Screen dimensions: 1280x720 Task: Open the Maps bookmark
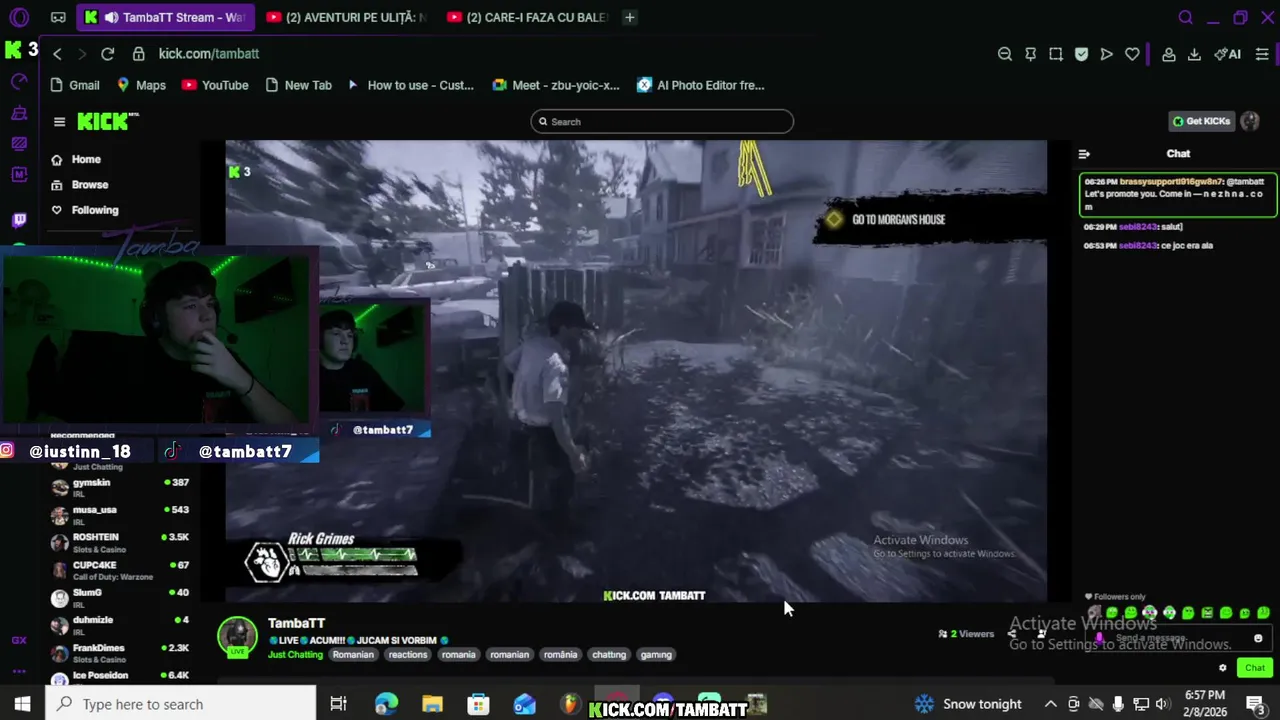click(x=141, y=85)
